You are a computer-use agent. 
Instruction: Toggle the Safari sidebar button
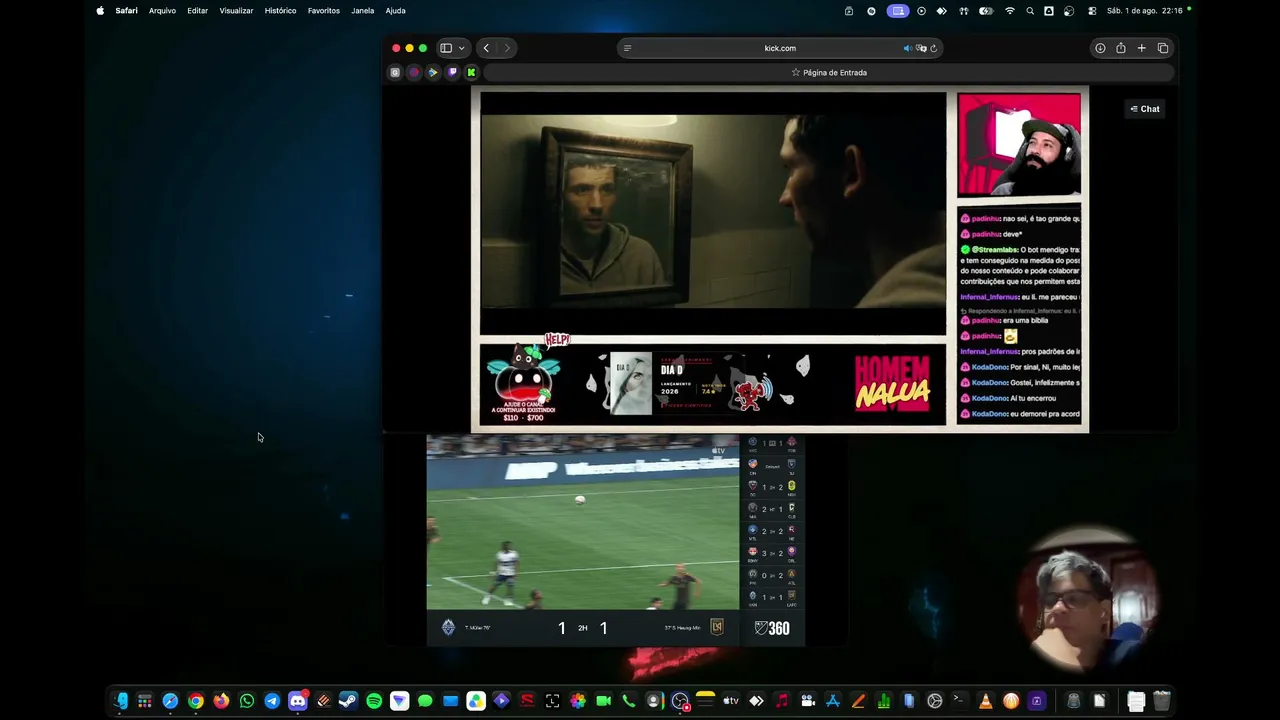pyautogui.click(x=446, y=48)
